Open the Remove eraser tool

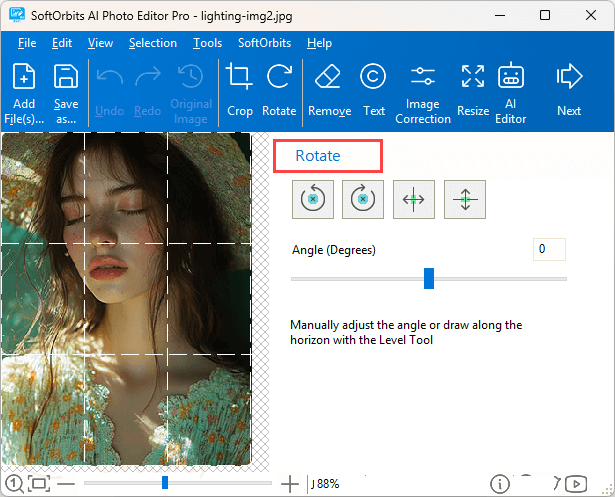point(329,88)
